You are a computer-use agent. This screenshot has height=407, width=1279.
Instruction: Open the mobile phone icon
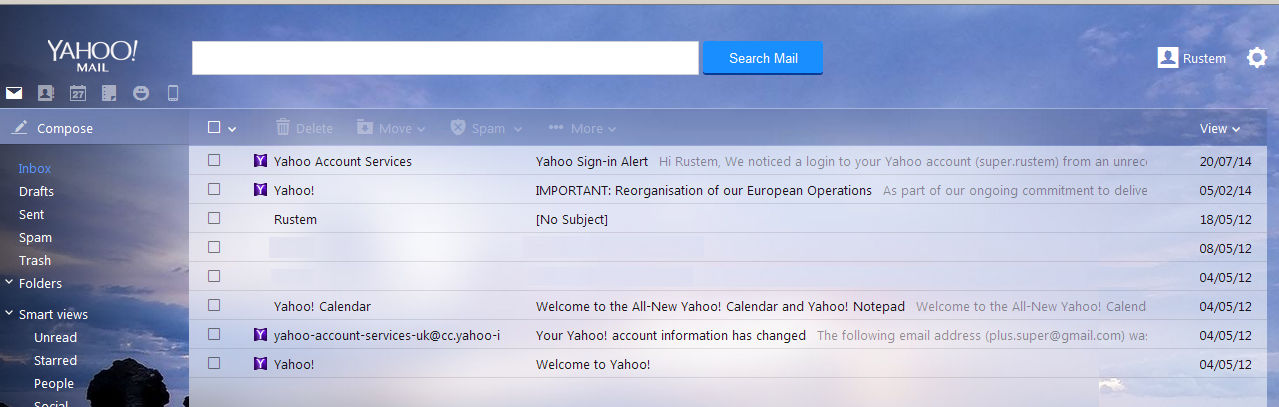(172, 93)
